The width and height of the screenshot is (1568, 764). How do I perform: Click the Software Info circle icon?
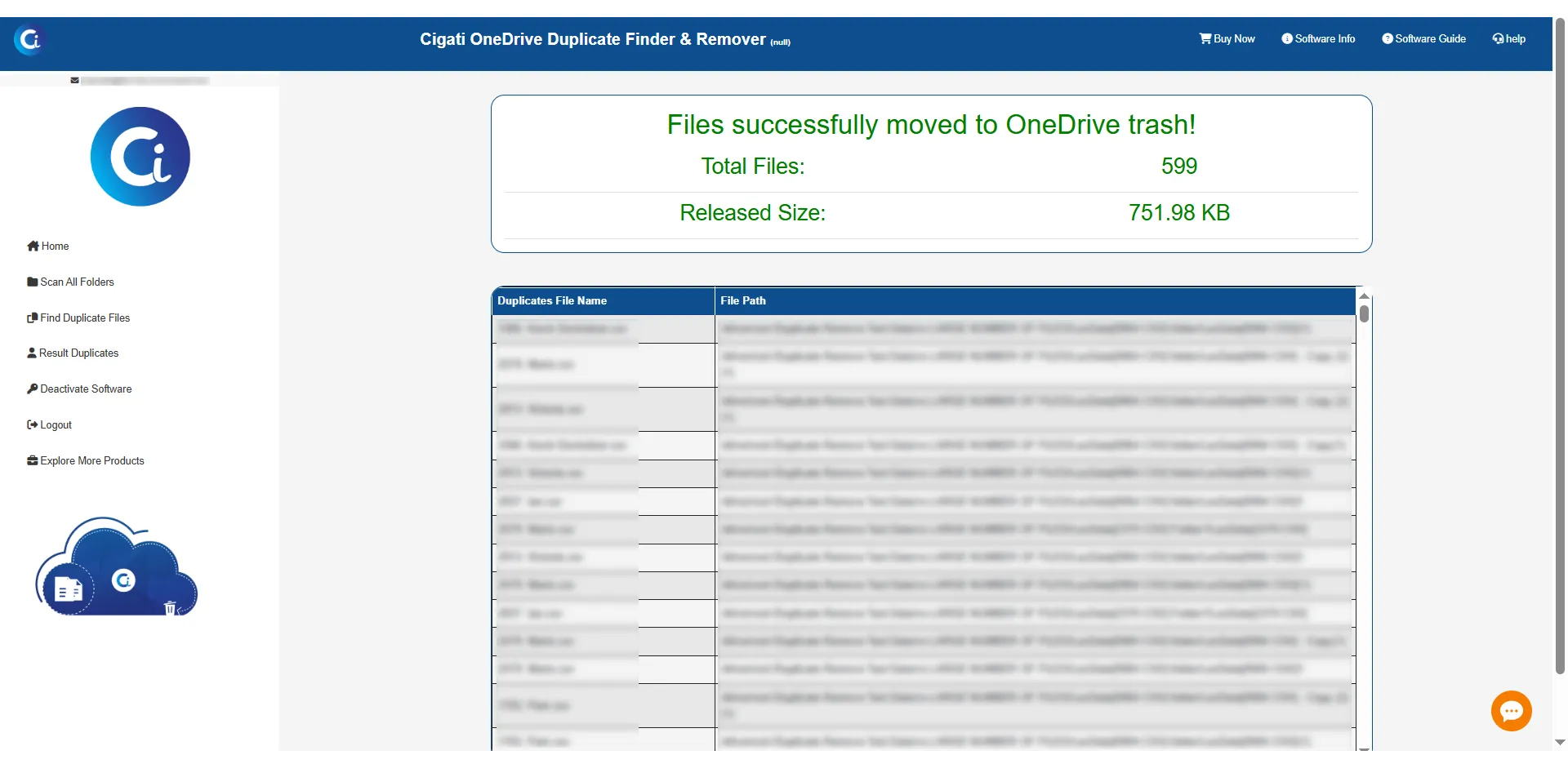click(x=1287, y=38)
